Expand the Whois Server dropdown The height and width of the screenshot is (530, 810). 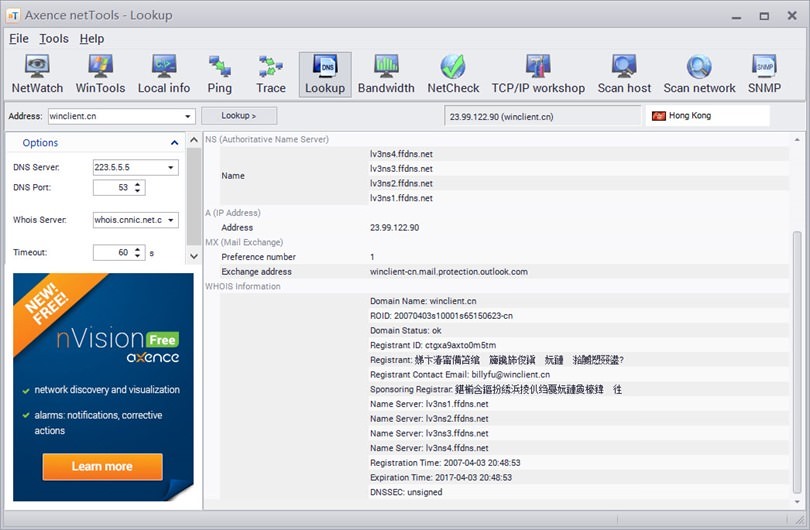click(x=172, y=220)
